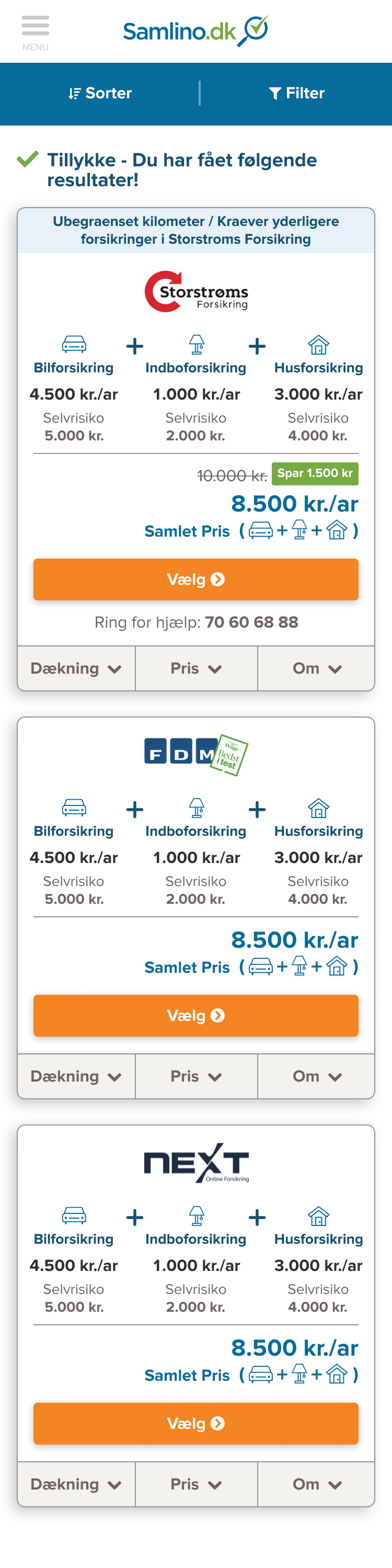Click the house icon in Storstrøms card
This screenshot has width=392, height=1568.
(318, 345)
